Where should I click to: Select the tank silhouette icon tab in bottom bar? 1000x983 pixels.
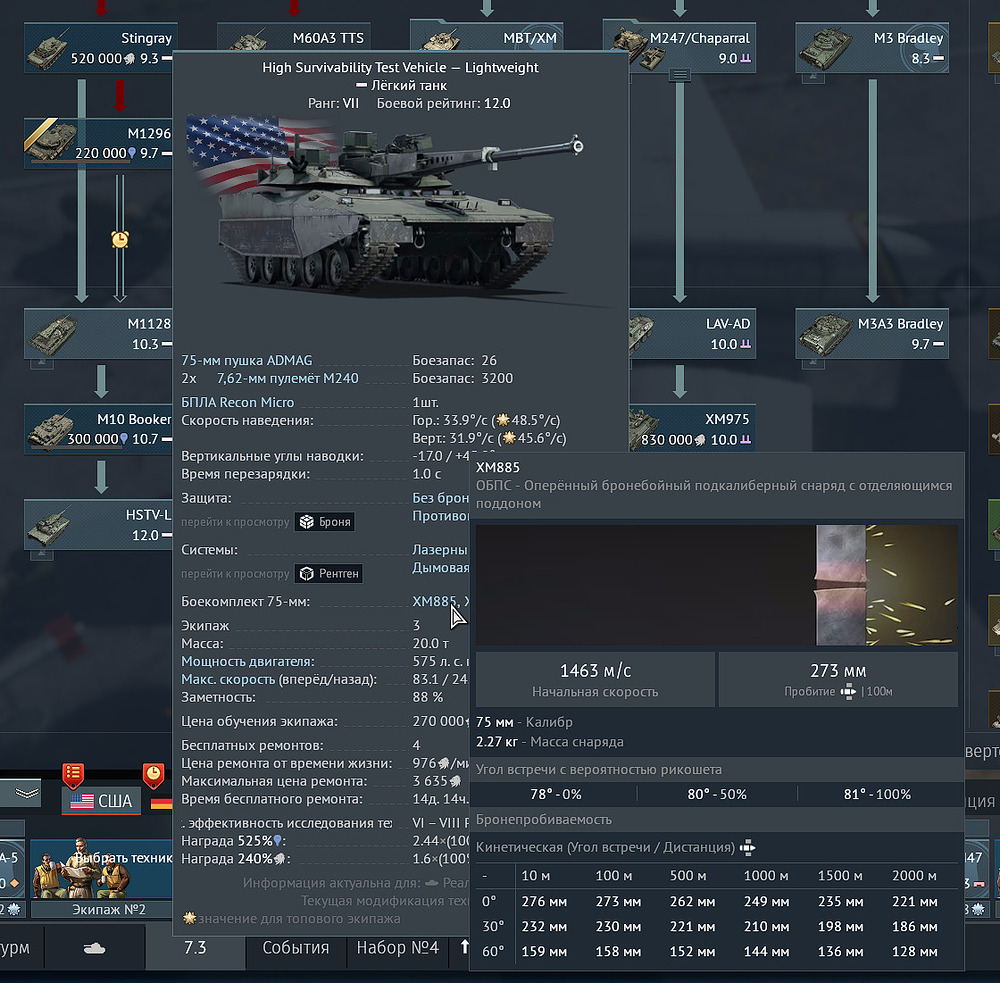[95, 948]
